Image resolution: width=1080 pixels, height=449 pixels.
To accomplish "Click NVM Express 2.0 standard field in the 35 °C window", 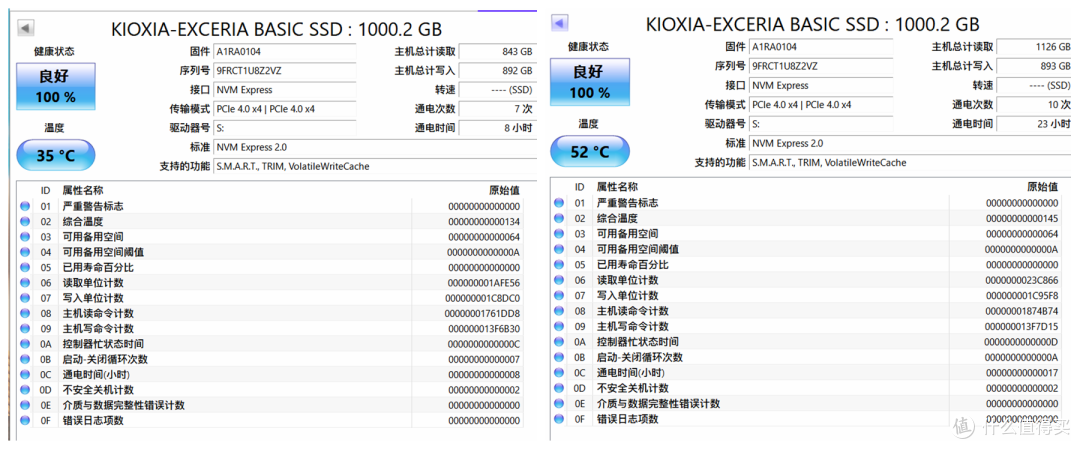I will pyautogui.click(x=375, y=147).
